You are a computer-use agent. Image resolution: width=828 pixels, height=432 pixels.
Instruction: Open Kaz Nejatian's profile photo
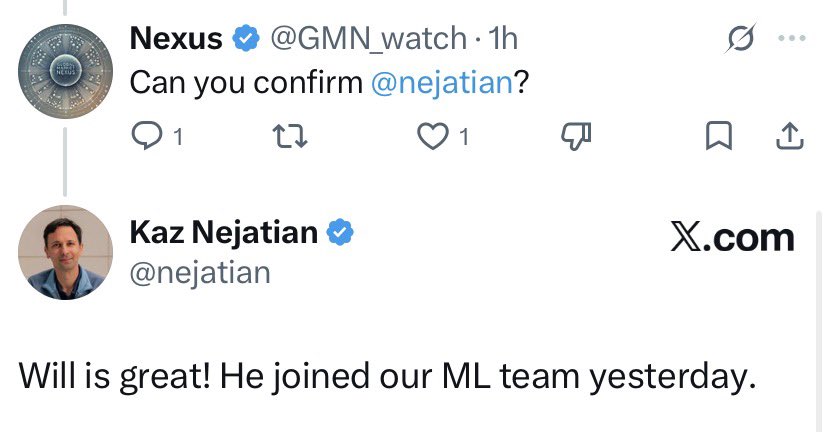point(65,251)
